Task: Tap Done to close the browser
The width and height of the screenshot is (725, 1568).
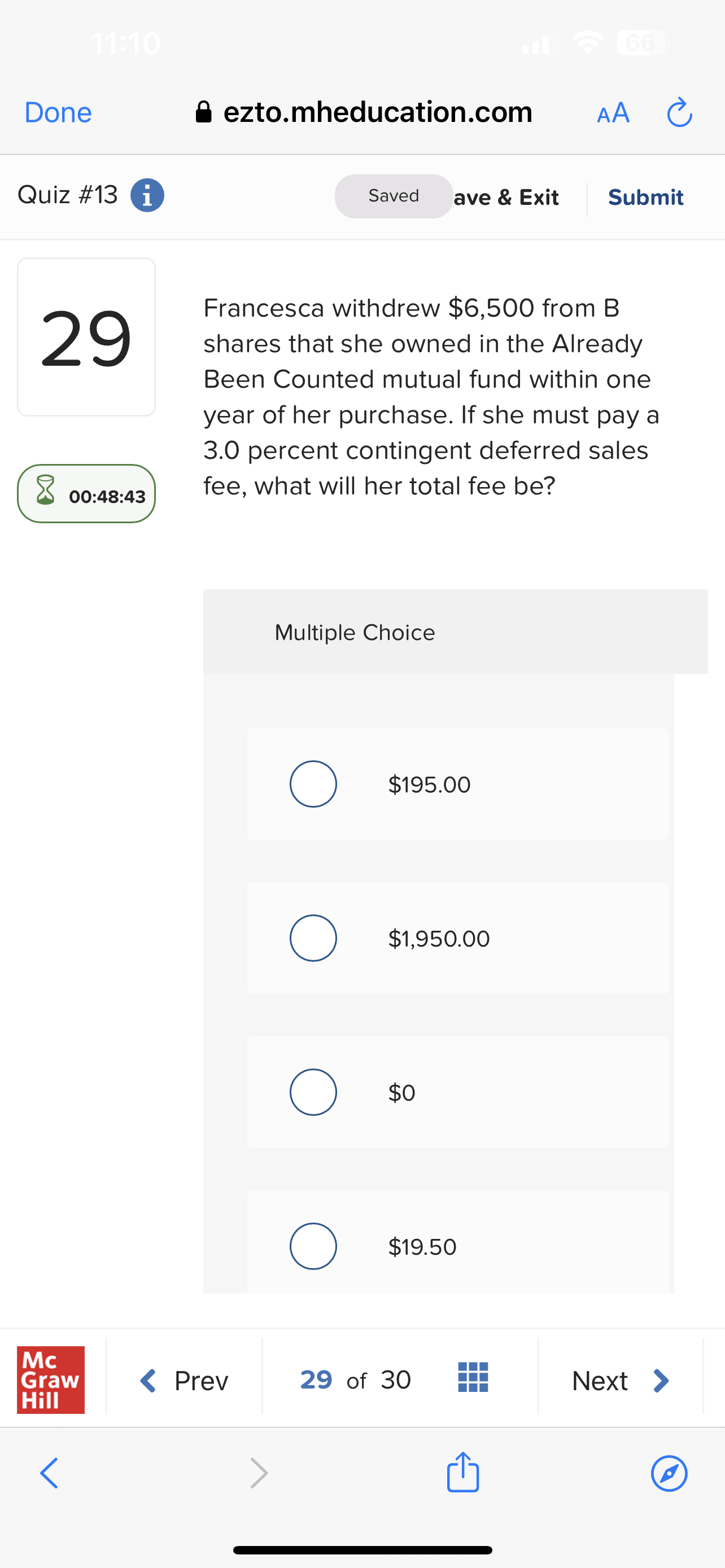Action: (58, 113)
